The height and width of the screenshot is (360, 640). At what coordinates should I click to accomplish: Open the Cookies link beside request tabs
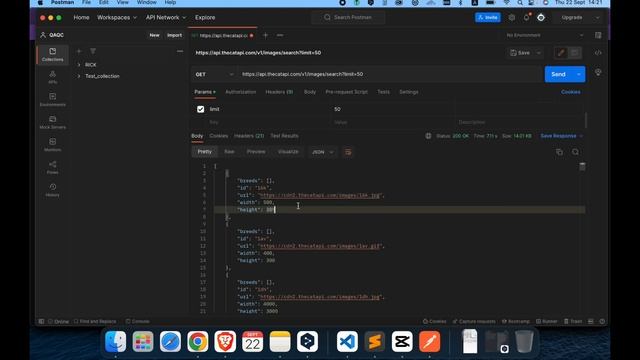click(x=571, y=92)
